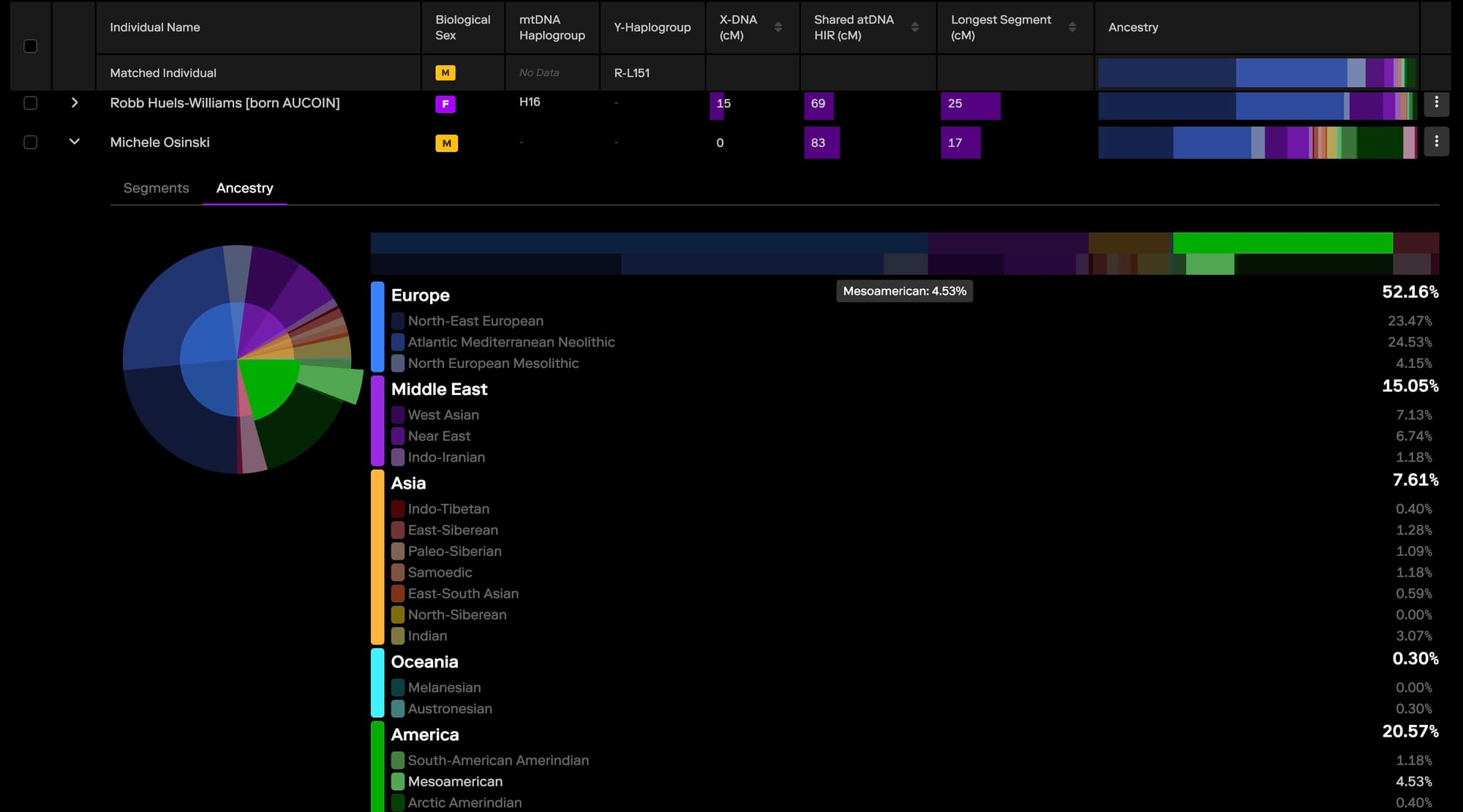Toggle the select-all header checkbox
This screenshot has width=1463, height=812.
click(31, 46)
